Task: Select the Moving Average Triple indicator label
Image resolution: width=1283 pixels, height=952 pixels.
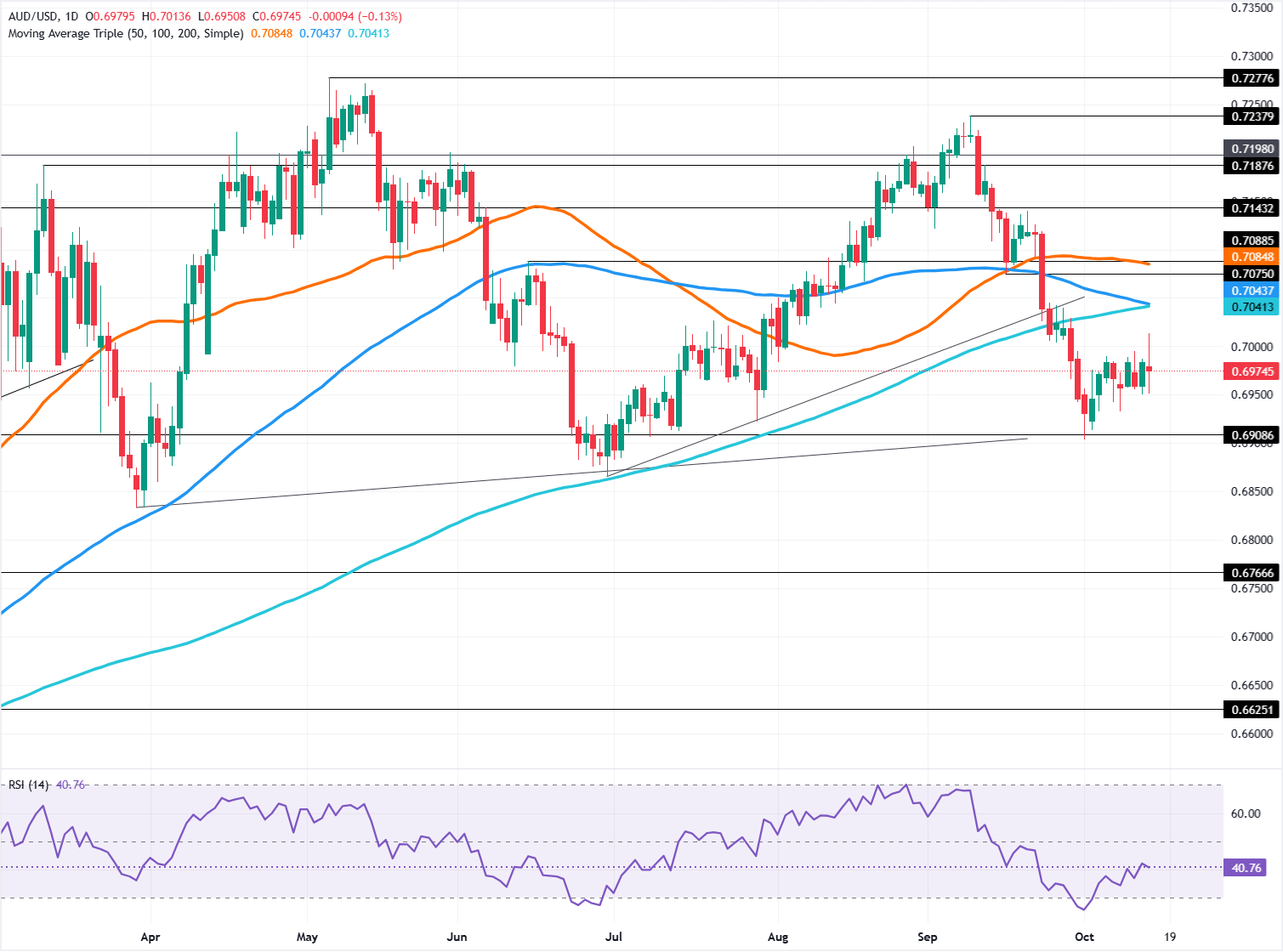Action: pyautogui.click(x=126, y=34)
